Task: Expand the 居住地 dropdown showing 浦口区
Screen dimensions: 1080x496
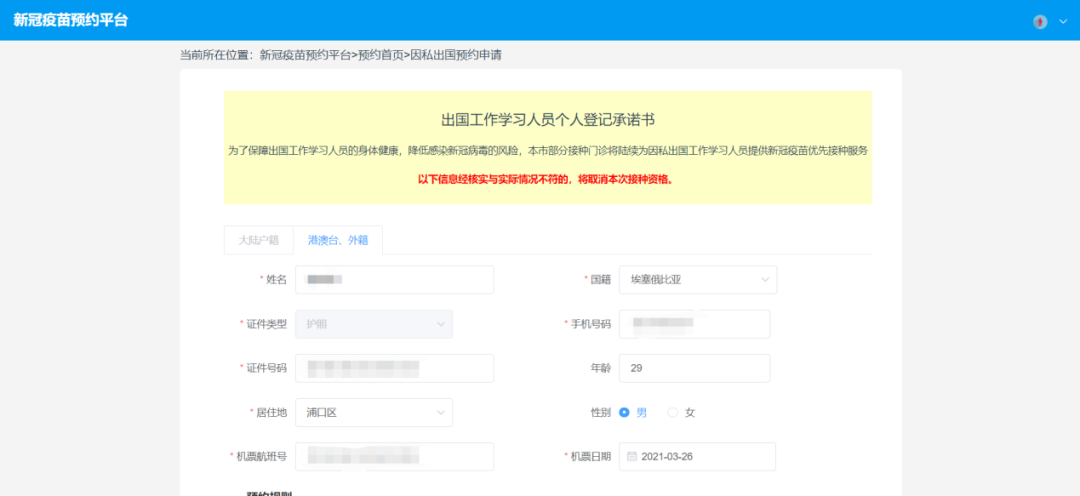Action: pos(373,412)
